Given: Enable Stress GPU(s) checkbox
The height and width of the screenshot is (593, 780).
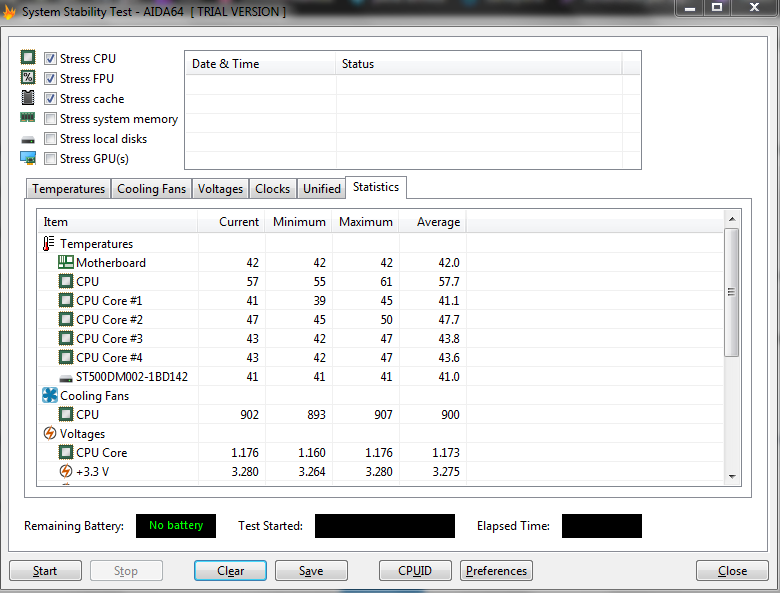Looking at the screenshot, I should (x=50, y=159).
